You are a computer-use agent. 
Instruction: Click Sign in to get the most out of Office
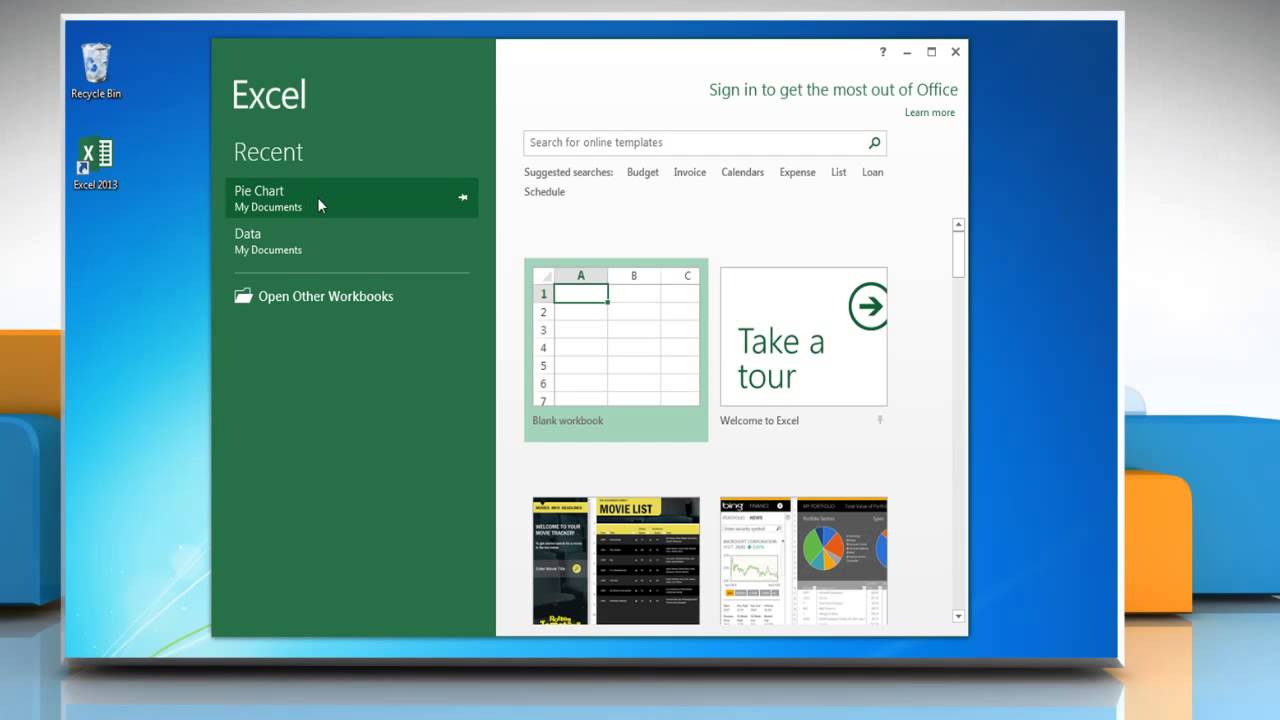point(833,90)
